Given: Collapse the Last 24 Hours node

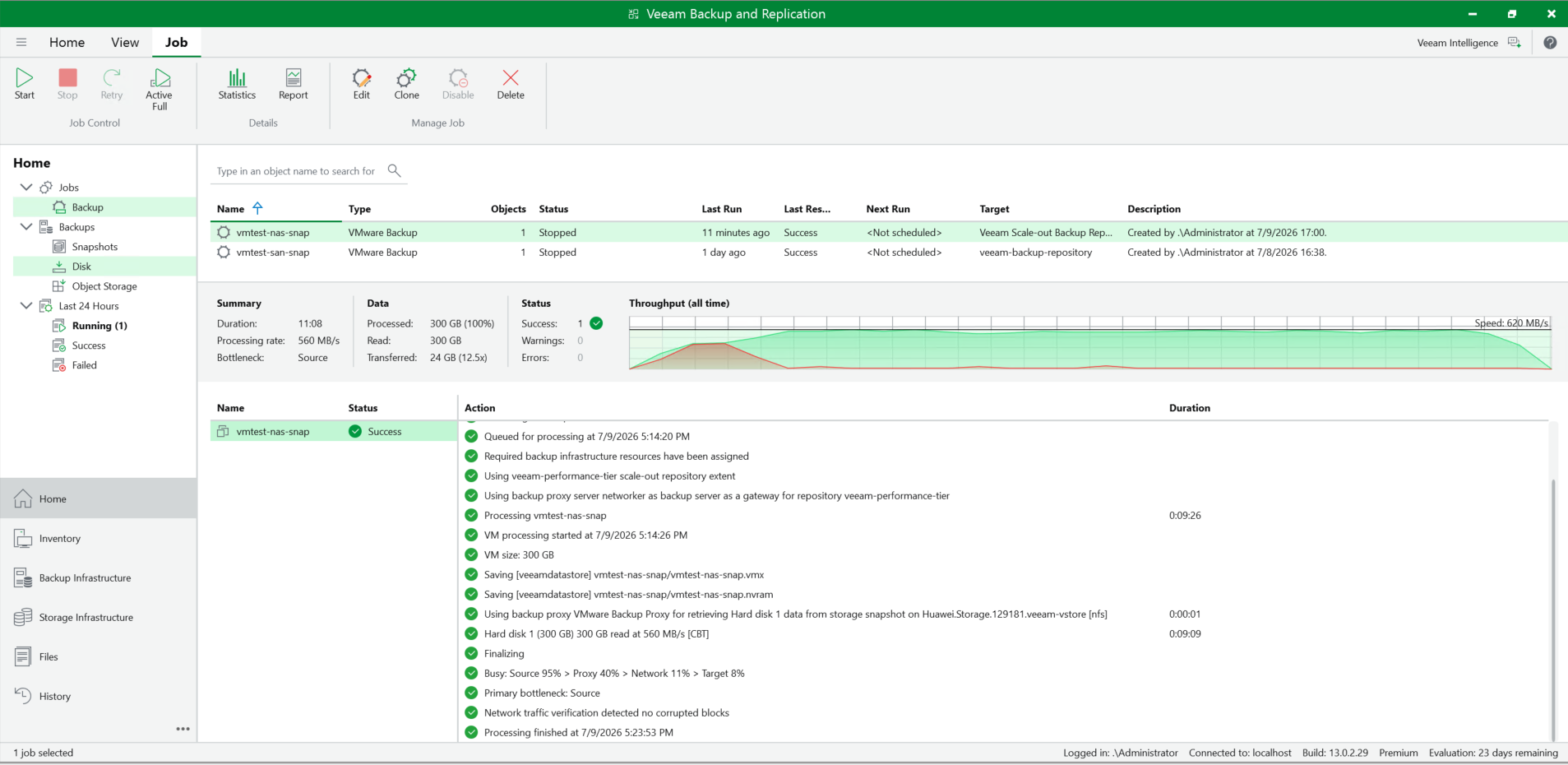Looking at the screenshot, I should point(26,306).
